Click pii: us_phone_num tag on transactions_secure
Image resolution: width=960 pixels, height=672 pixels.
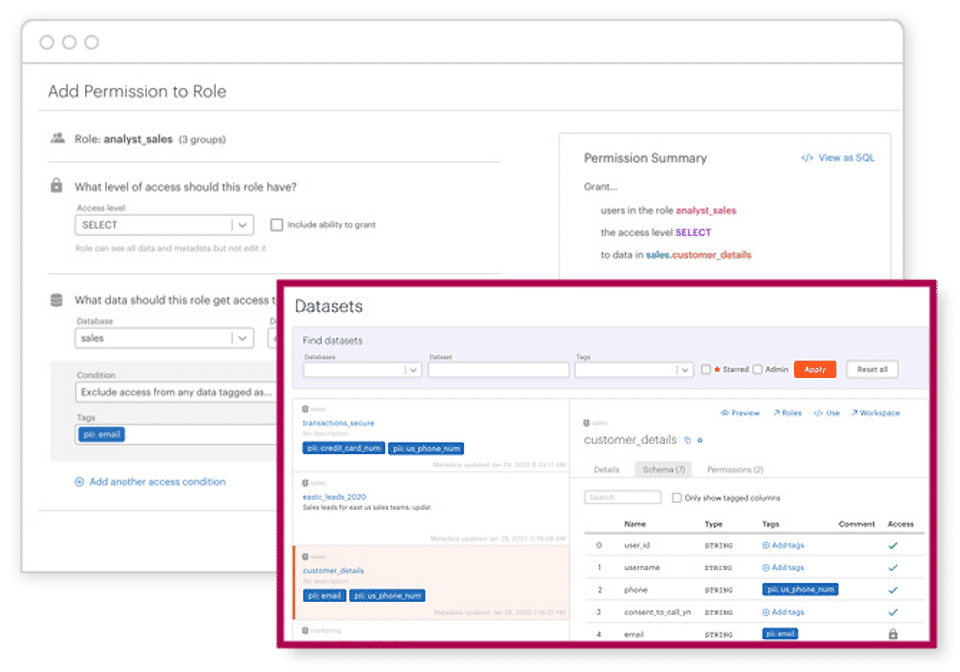tap(426, 449)
